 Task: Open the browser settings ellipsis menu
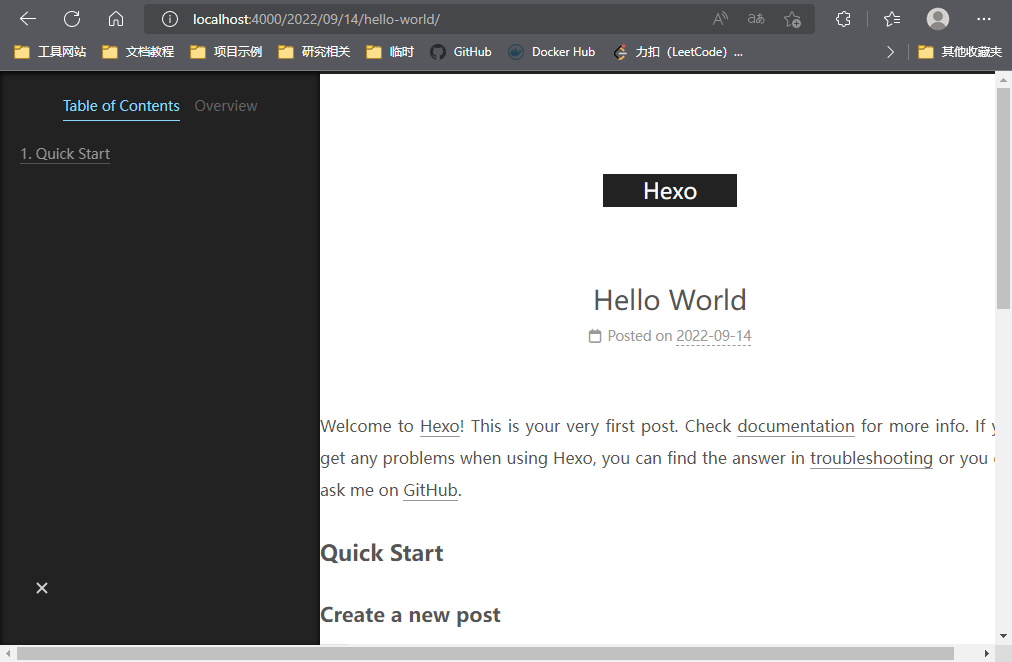pyautogui.click(x=983, y=19)
